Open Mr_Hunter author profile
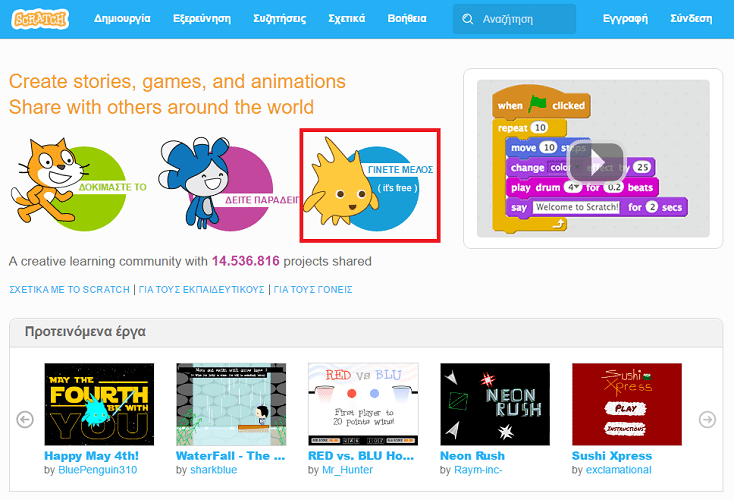The image size is (734, 500). pos(347,470)
